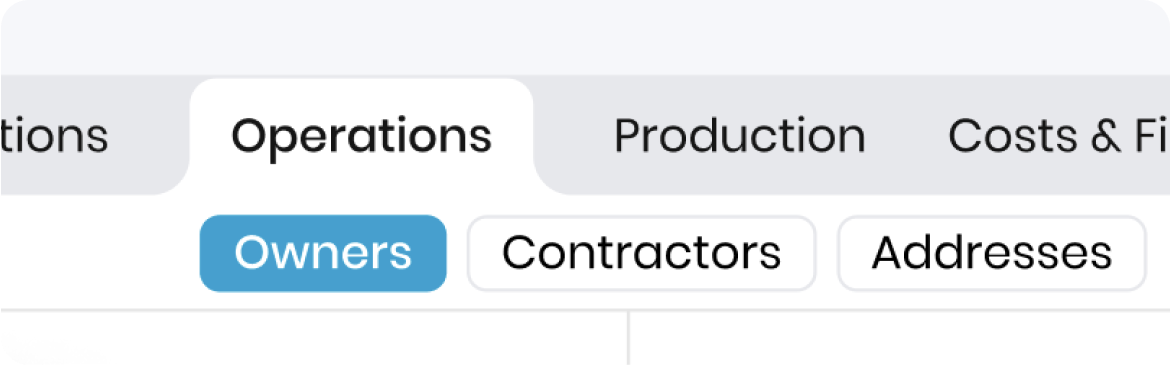Activate the highlighted blue Owners pill
Image resolution: width=1170 pixels, height=365 pixels.
323,253
